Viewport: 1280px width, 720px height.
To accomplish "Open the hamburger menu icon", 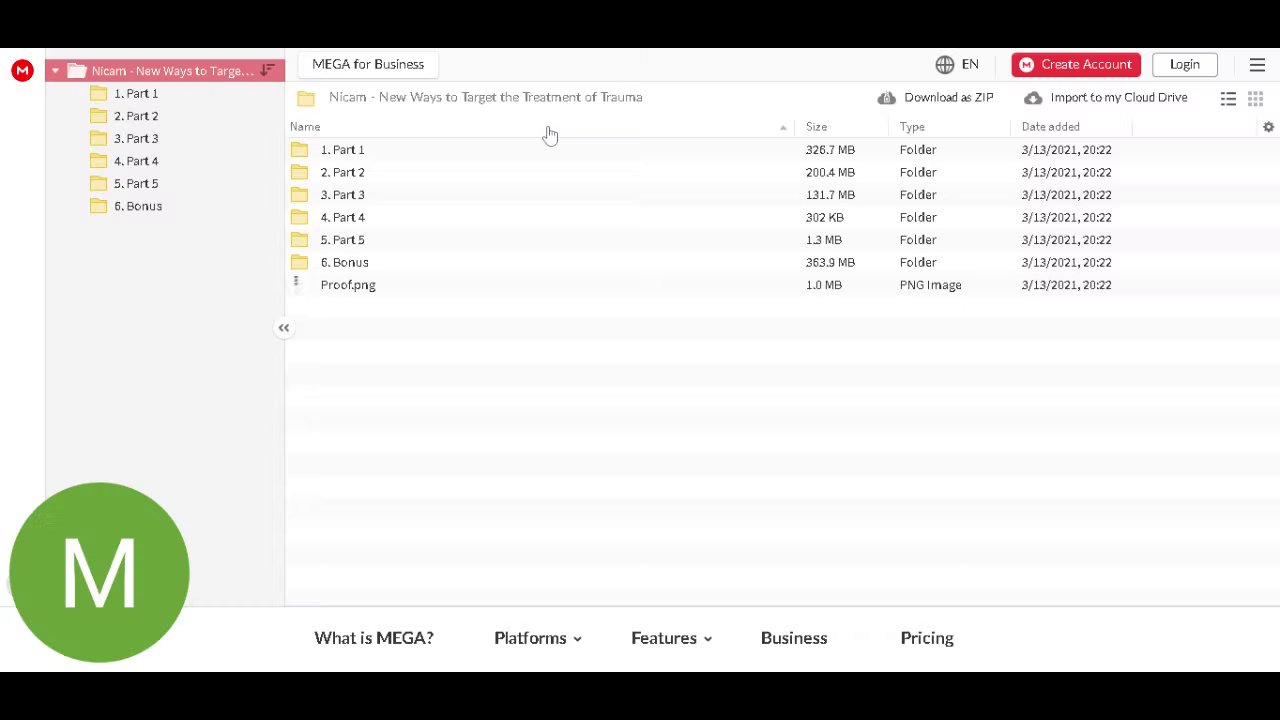I will click(1257, 64).
